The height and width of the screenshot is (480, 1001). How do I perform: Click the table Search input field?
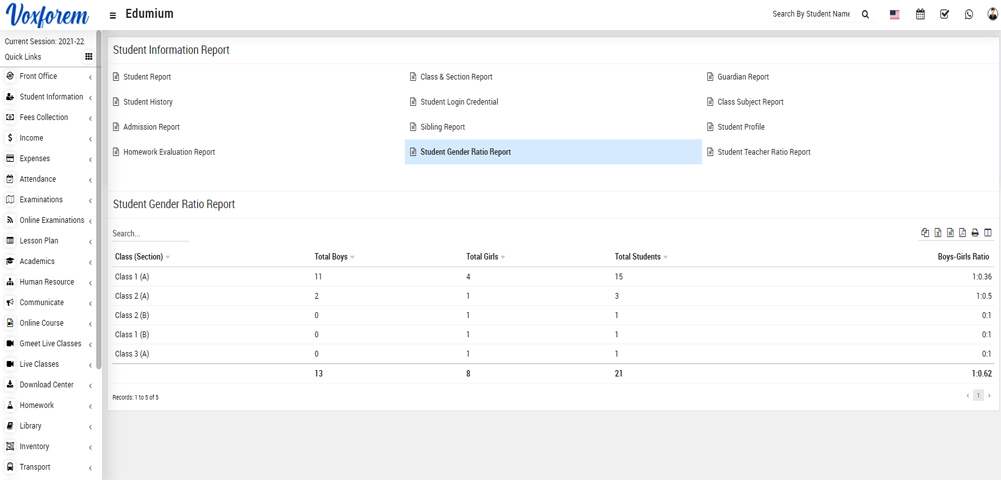point(150,234)
